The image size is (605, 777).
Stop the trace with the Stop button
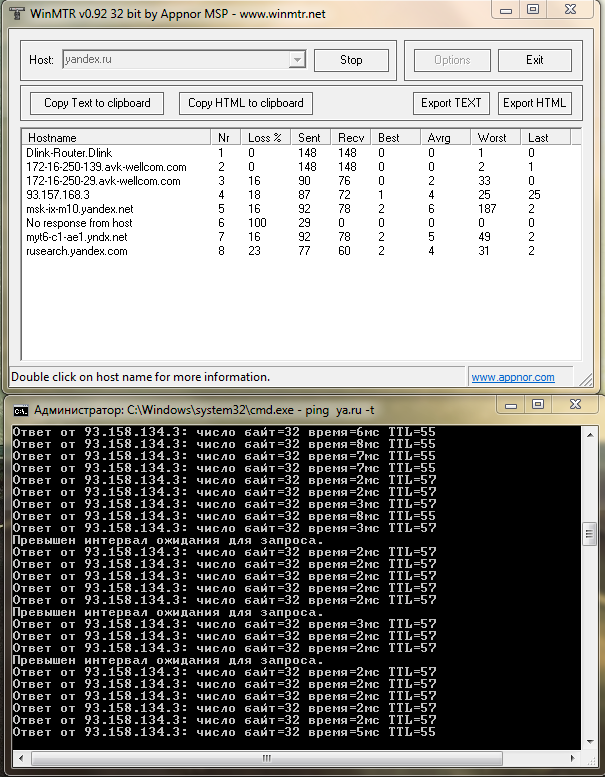(351, 60)
